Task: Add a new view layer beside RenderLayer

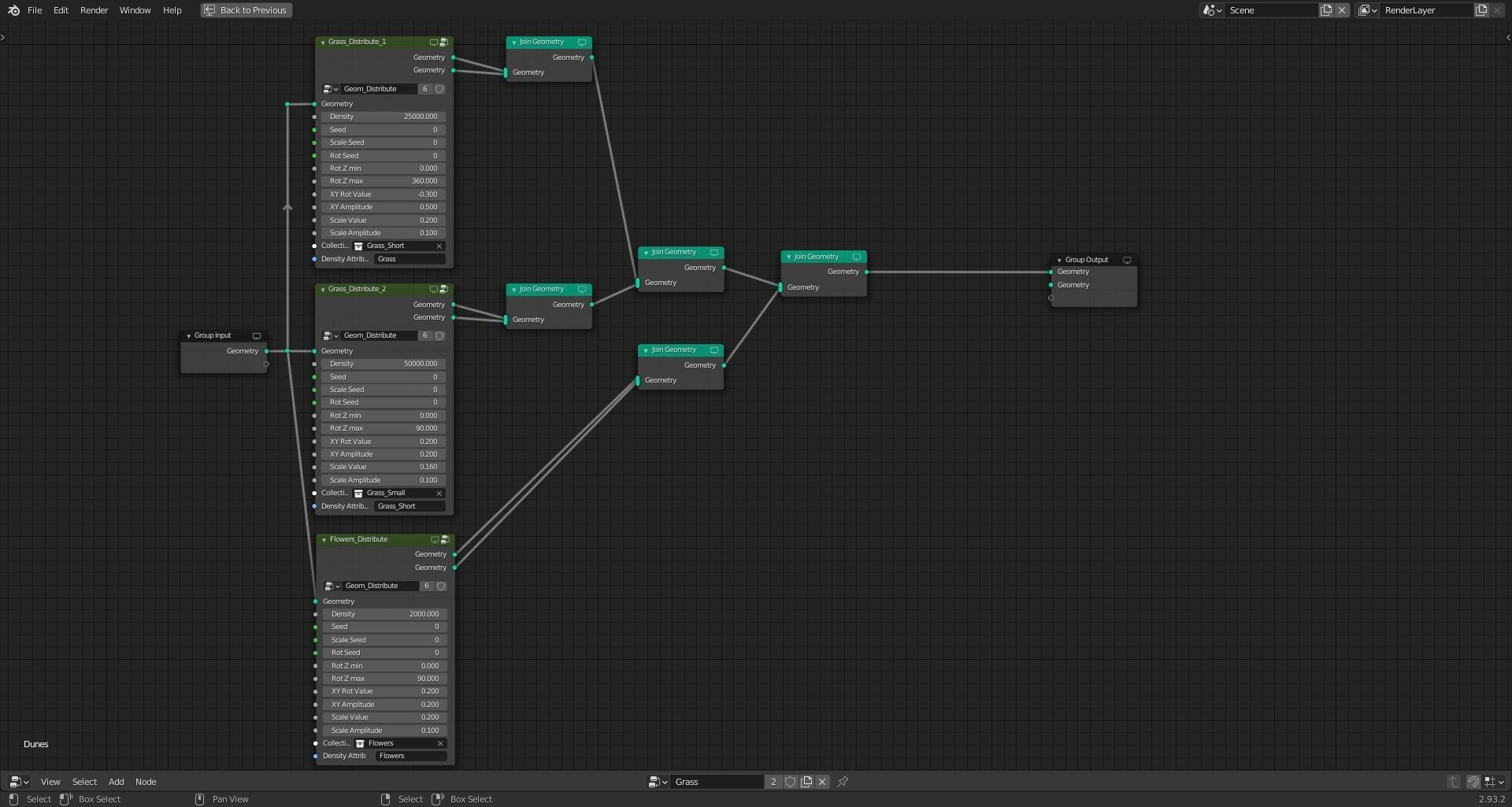Action: click(x=1481, y=10)
